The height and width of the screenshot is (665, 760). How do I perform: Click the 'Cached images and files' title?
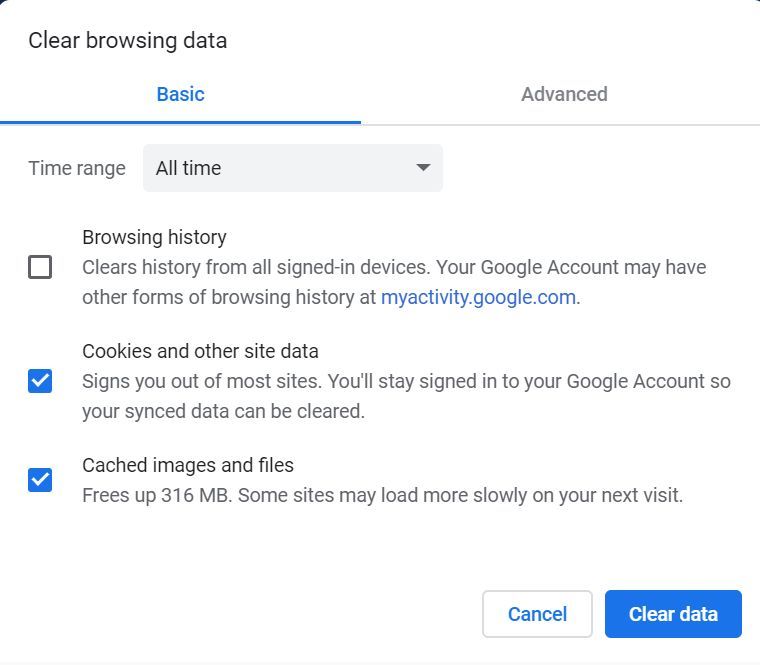(188, 465)
